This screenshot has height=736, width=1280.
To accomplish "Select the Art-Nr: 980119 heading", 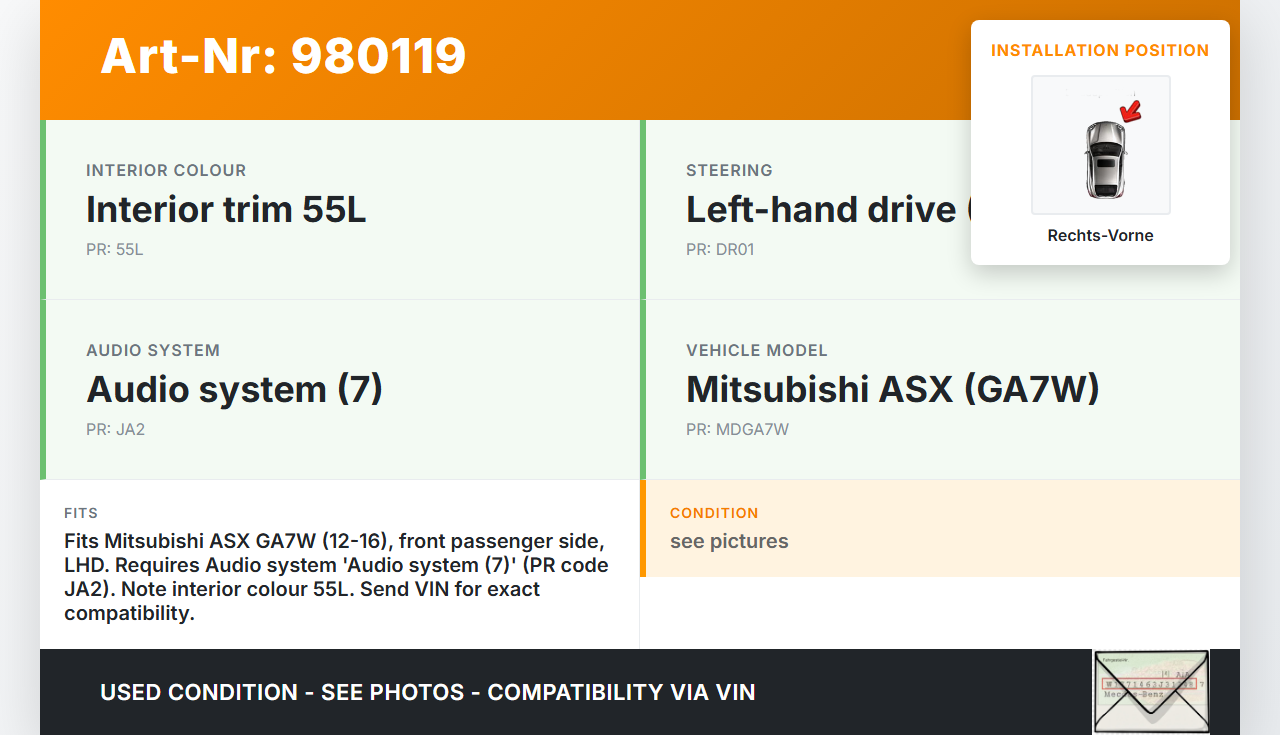I will (x=283, y=56).
